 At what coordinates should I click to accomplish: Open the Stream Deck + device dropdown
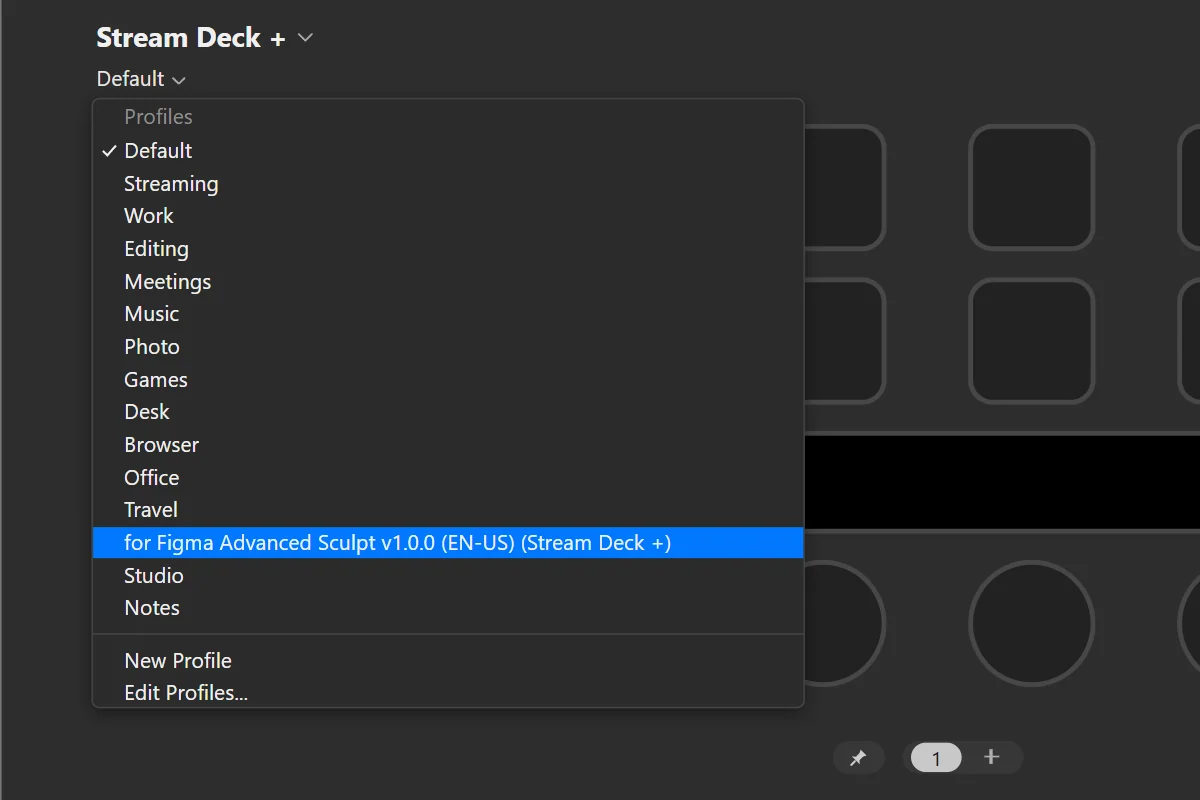coord(205,38)
